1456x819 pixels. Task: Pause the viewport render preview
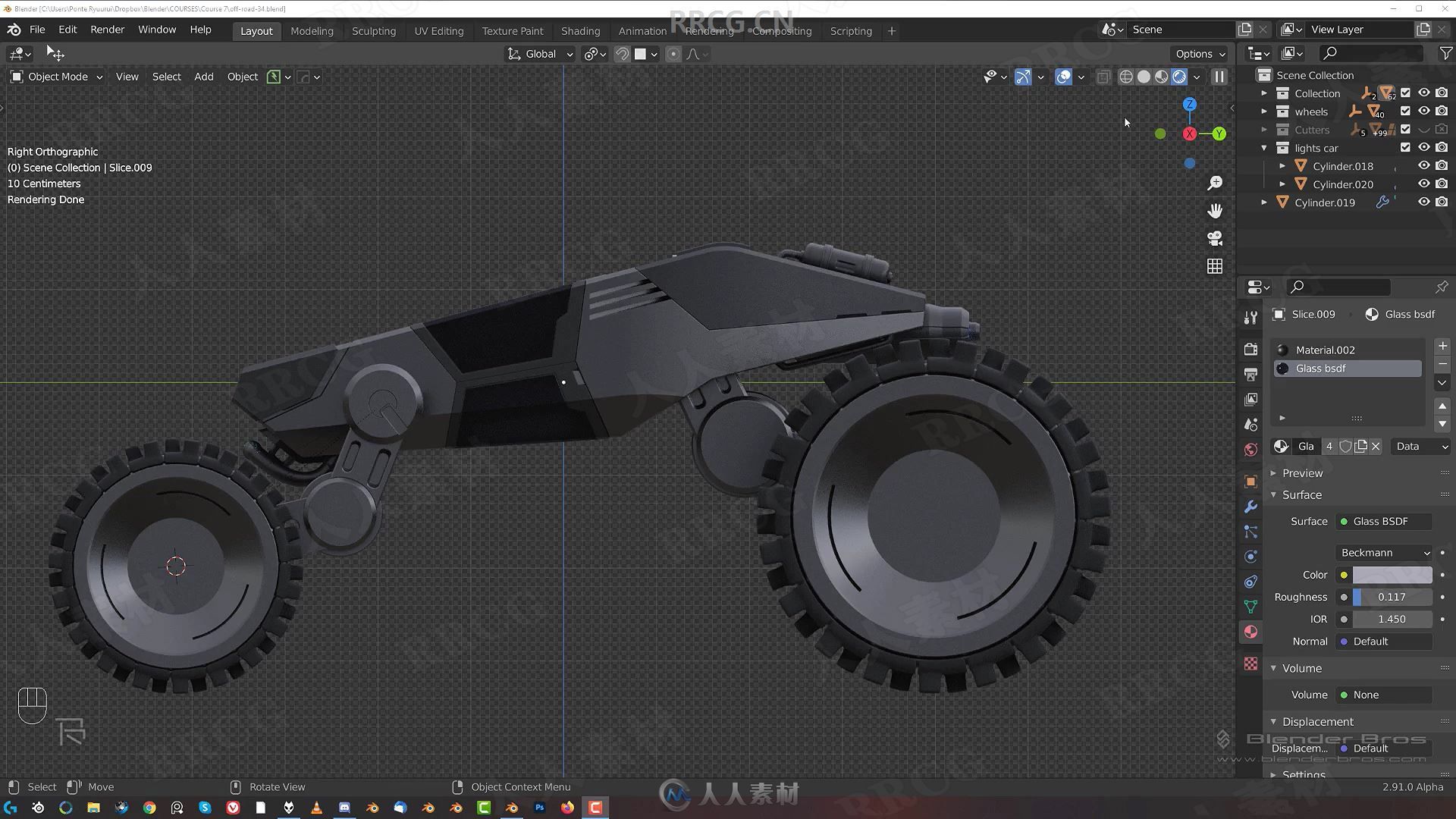tap(1219, 77)
